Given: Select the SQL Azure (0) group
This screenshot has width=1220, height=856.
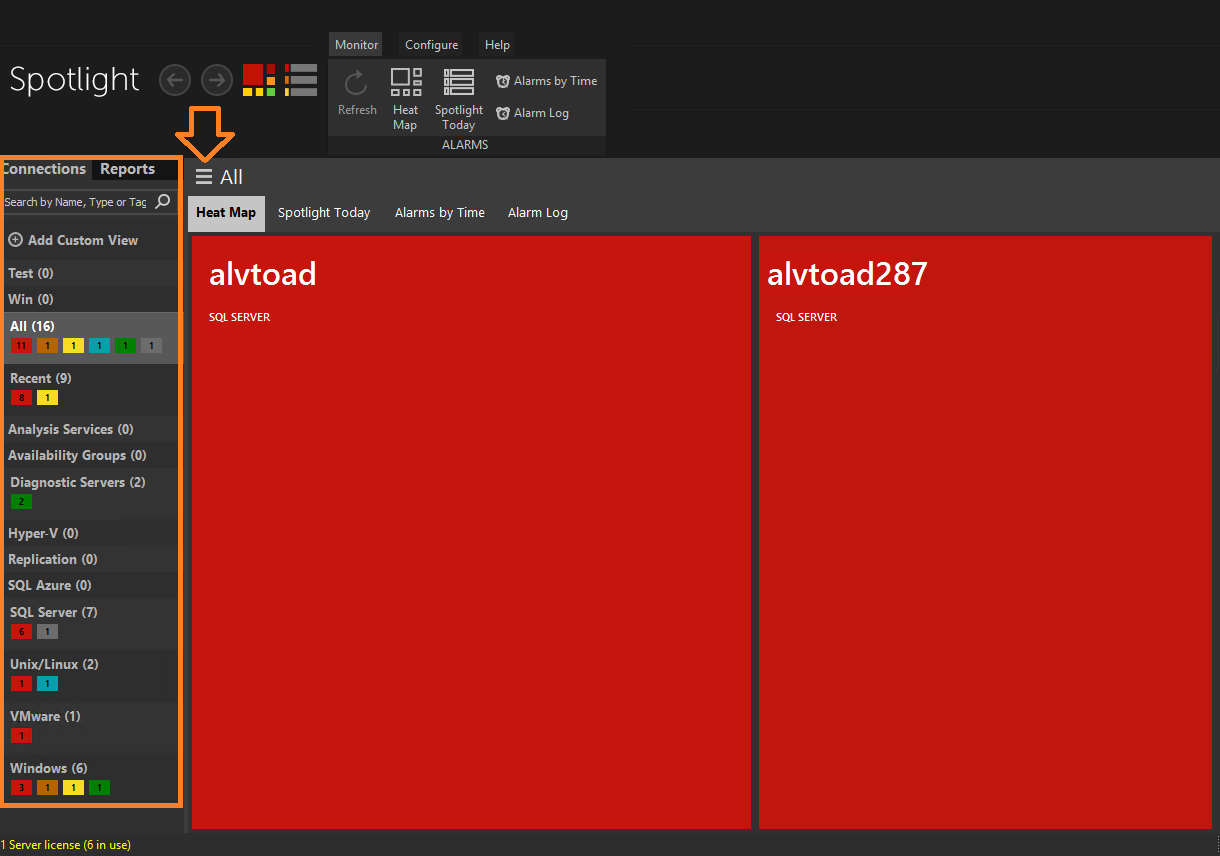Looking at the screenshot, I should (92, 585).
